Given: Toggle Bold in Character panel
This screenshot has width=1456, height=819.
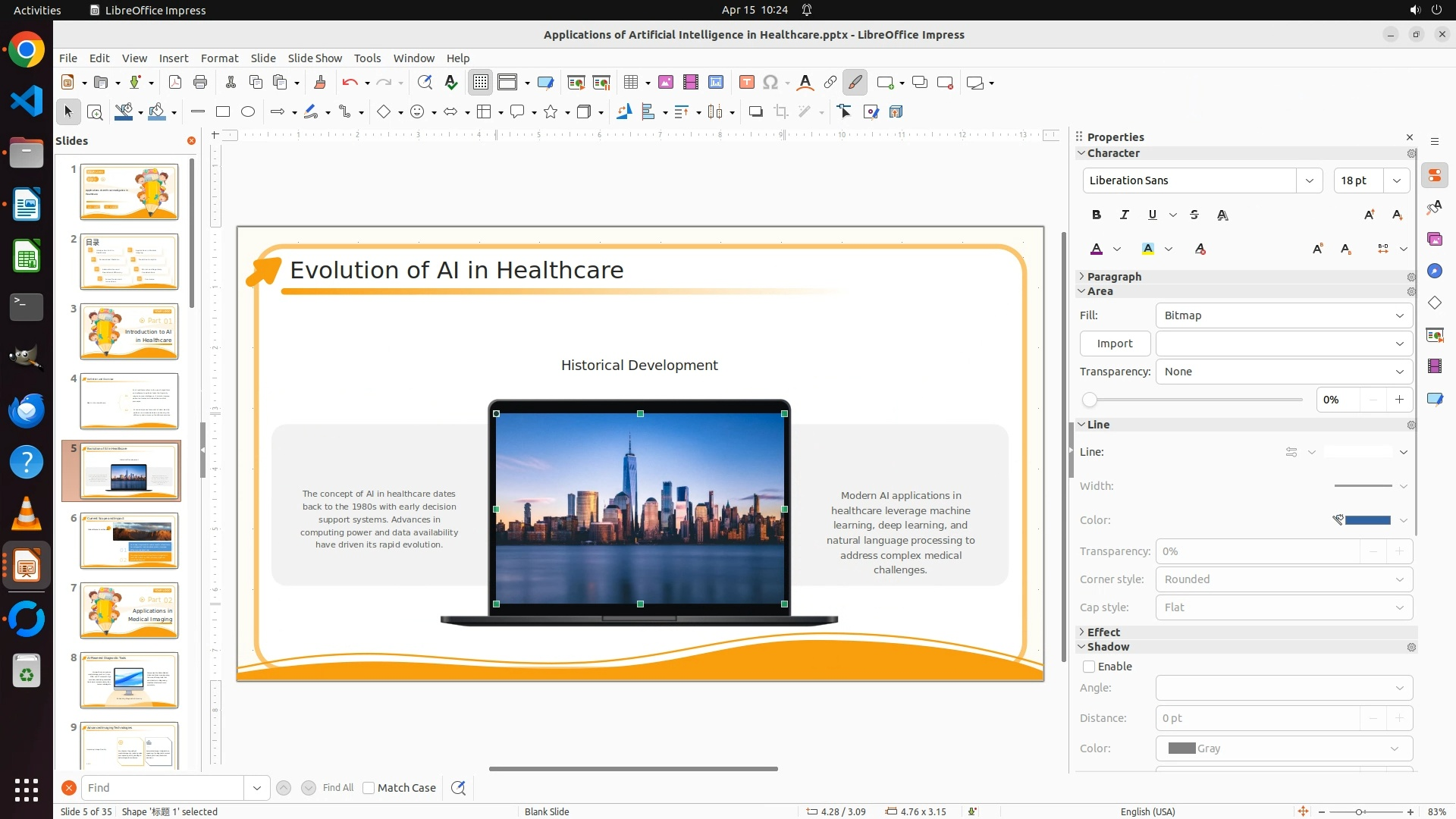Looking at the screenshot, I should click(1096, 215).
